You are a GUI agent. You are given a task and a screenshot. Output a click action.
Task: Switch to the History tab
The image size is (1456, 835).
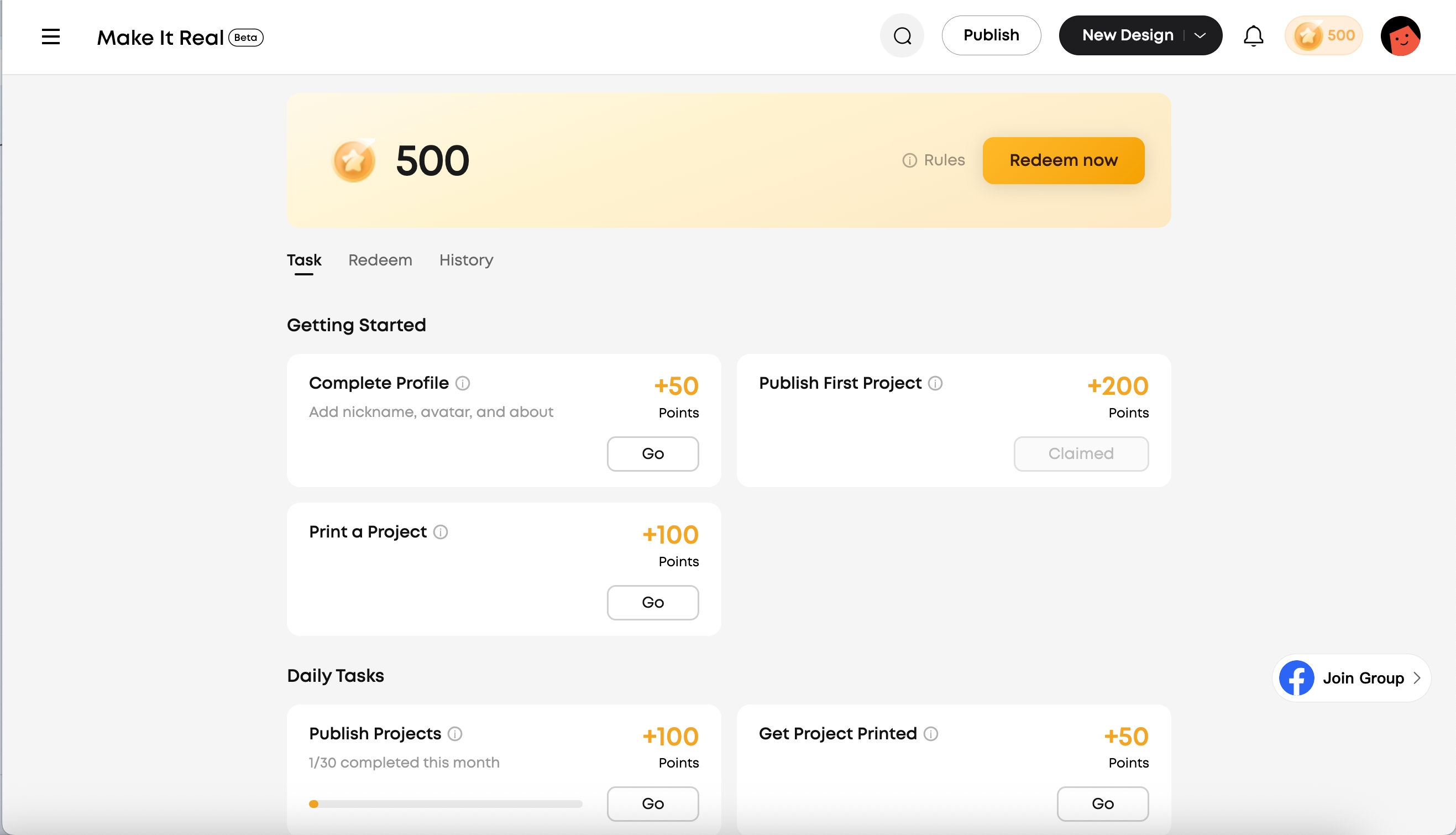466,260
